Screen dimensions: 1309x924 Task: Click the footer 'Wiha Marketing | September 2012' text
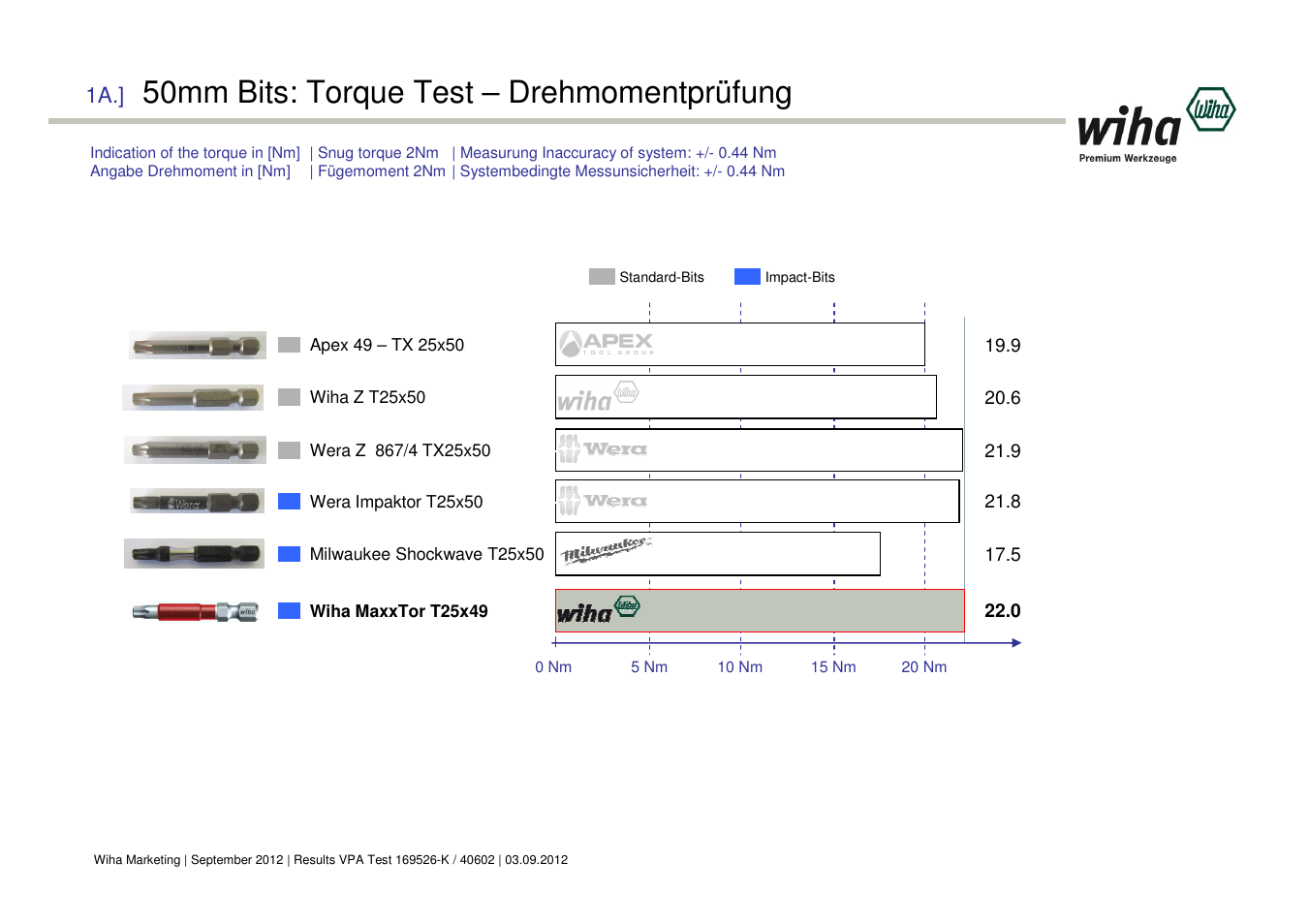189,860
